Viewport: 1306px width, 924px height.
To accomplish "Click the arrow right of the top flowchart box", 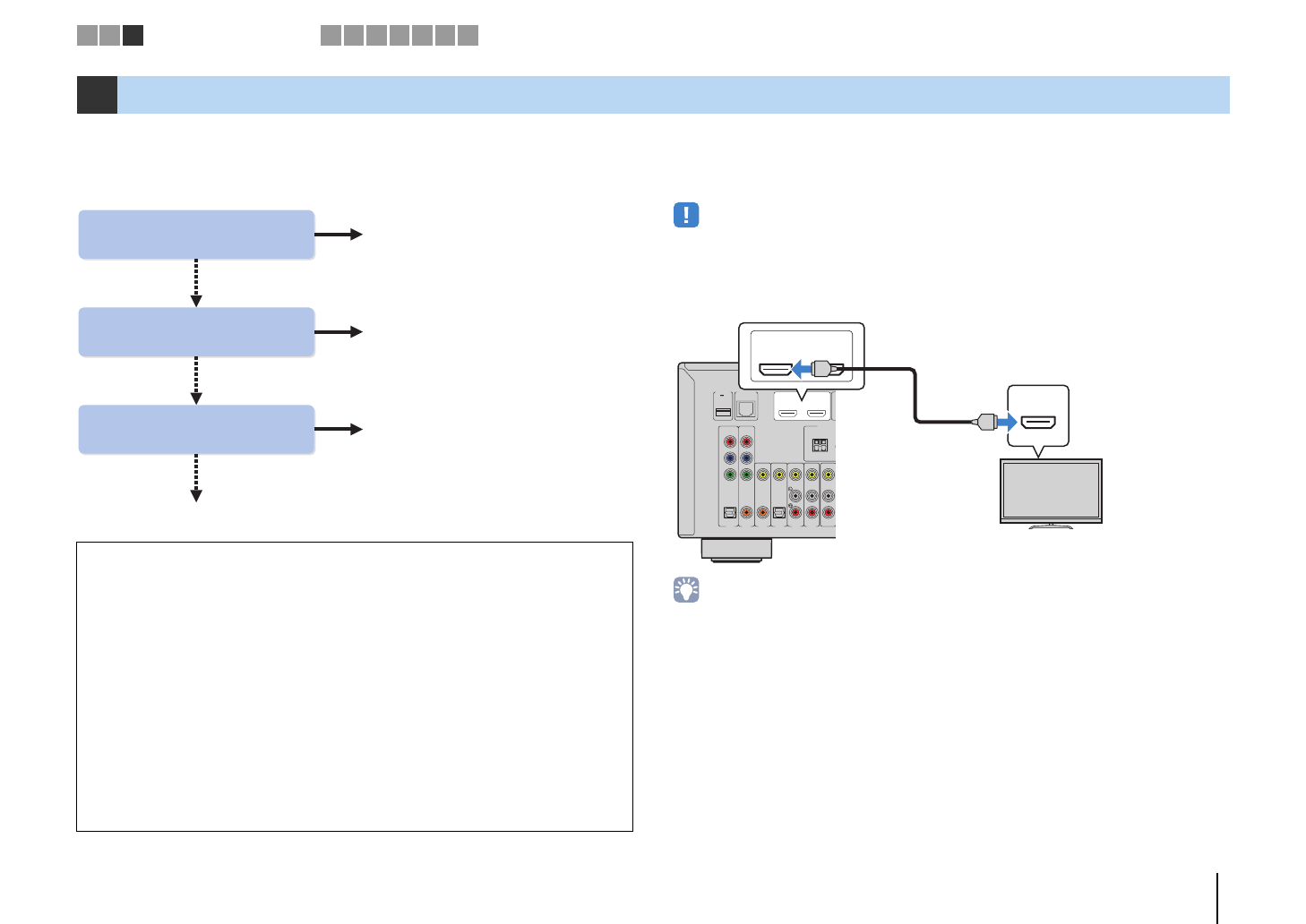I will (339, 235).
